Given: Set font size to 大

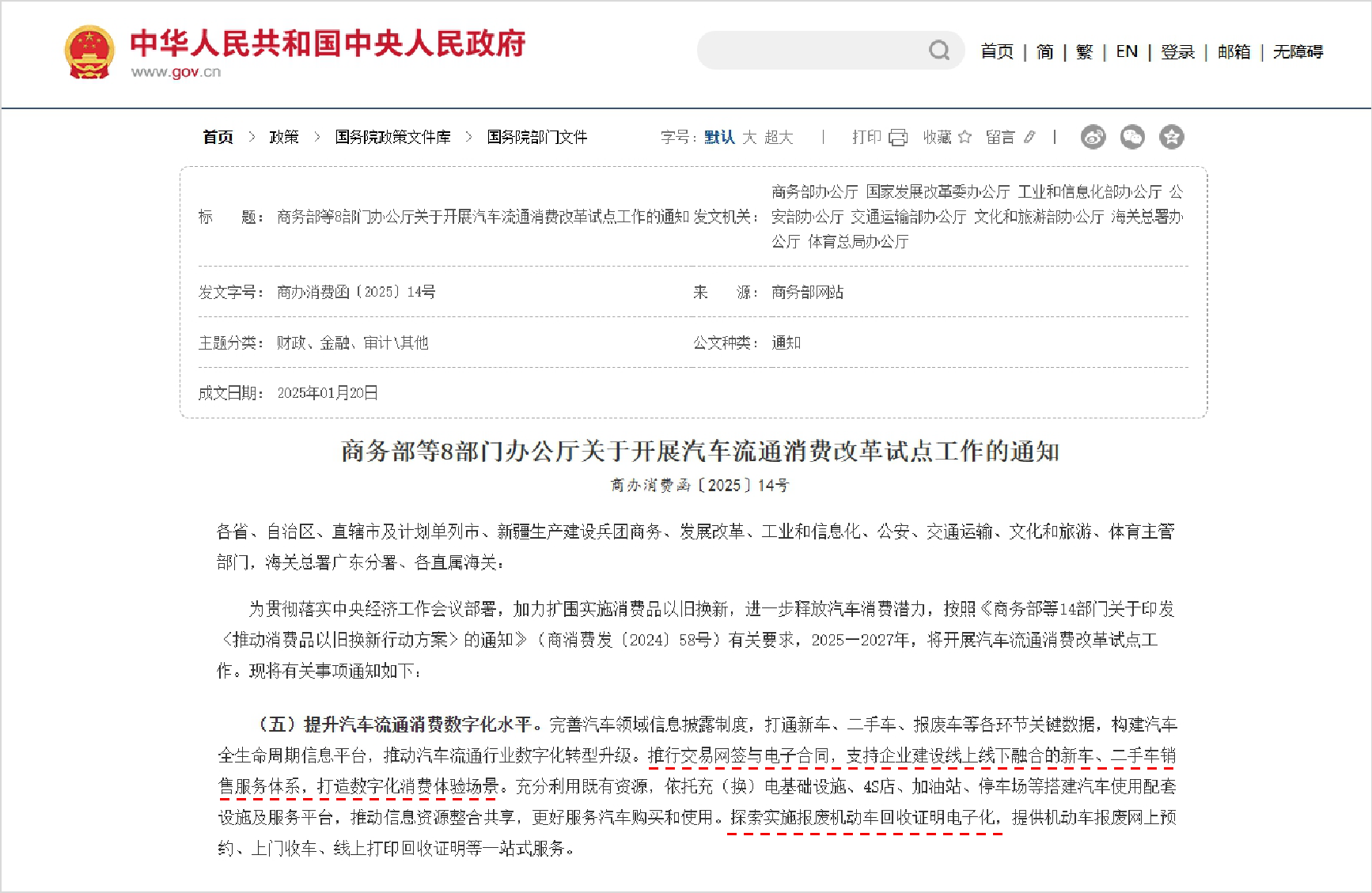Looking at the screenshot, I should click(x=749, y=137).
